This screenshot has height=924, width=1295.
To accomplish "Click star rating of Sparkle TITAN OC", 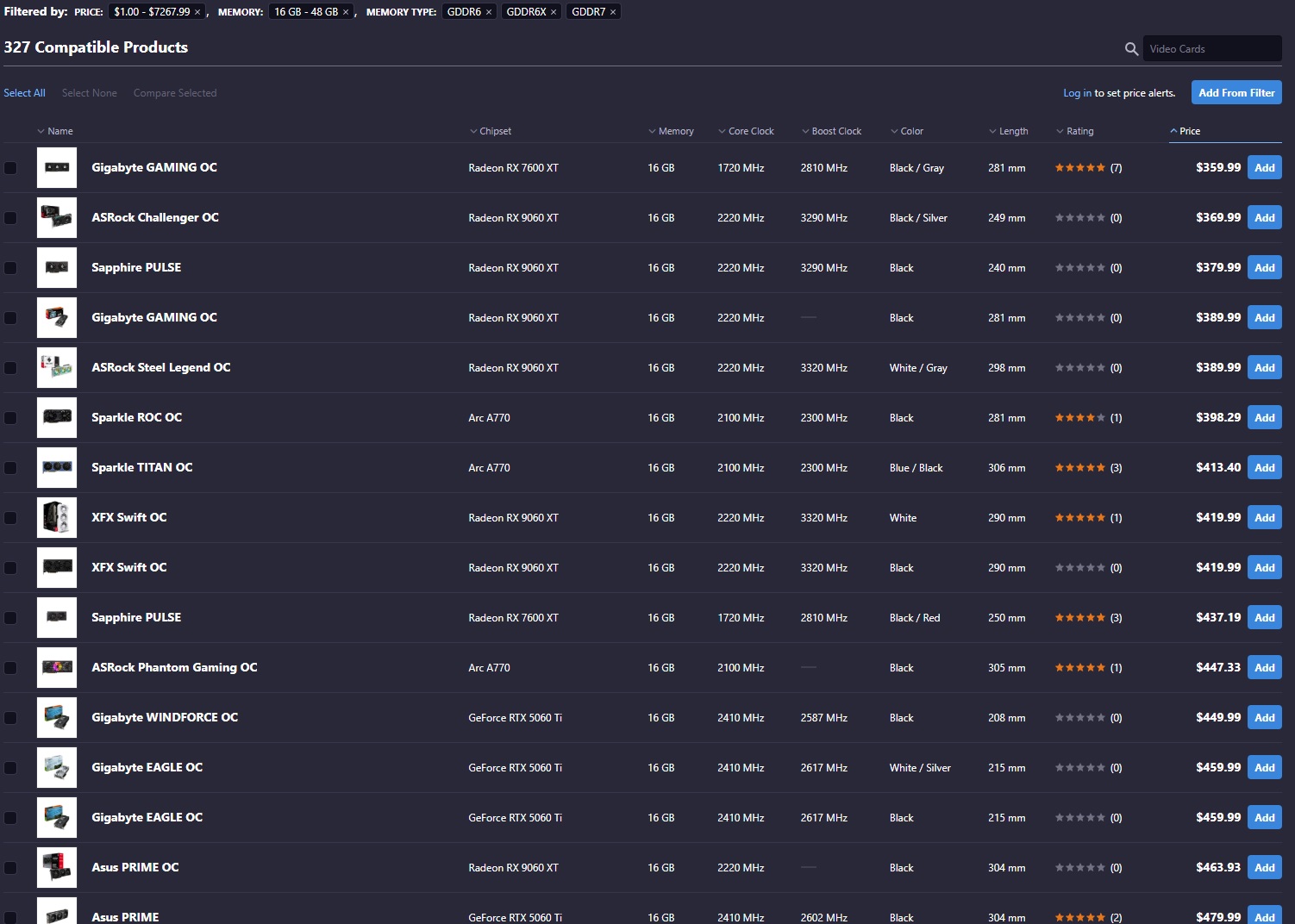I will click(1080, 468).
